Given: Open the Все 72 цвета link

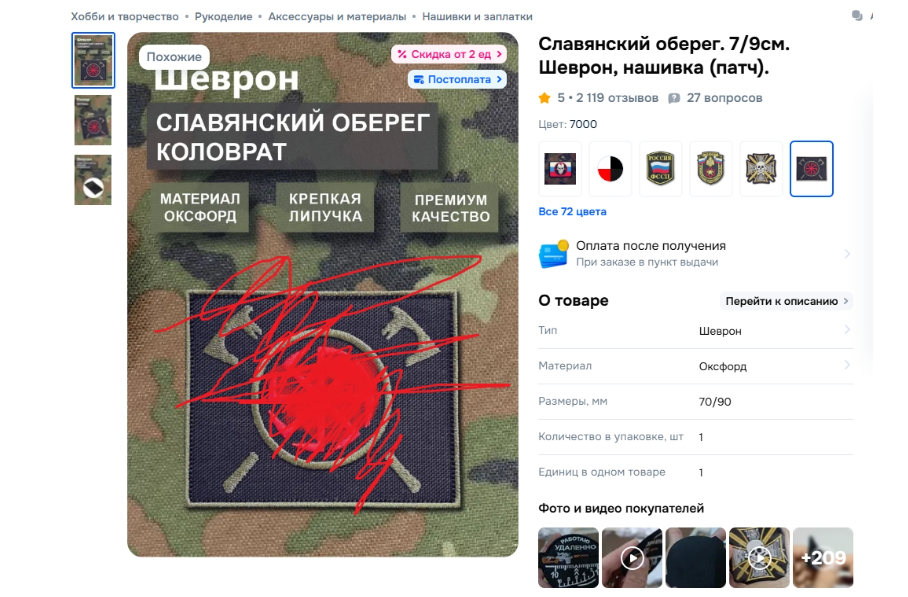Looking at the screenshot, I should click(572, 211).
